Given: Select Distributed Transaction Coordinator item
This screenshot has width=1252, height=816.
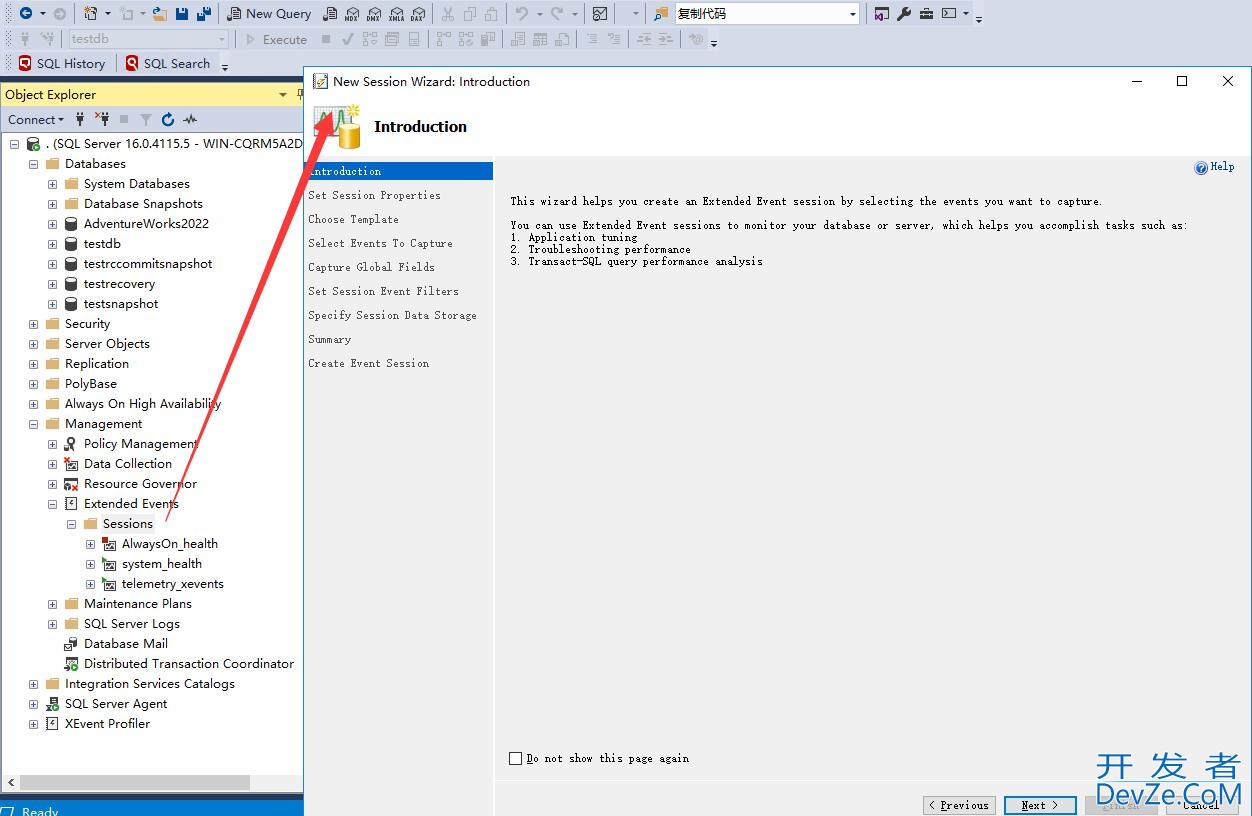Looking at the screenshot, I should 189,664.
